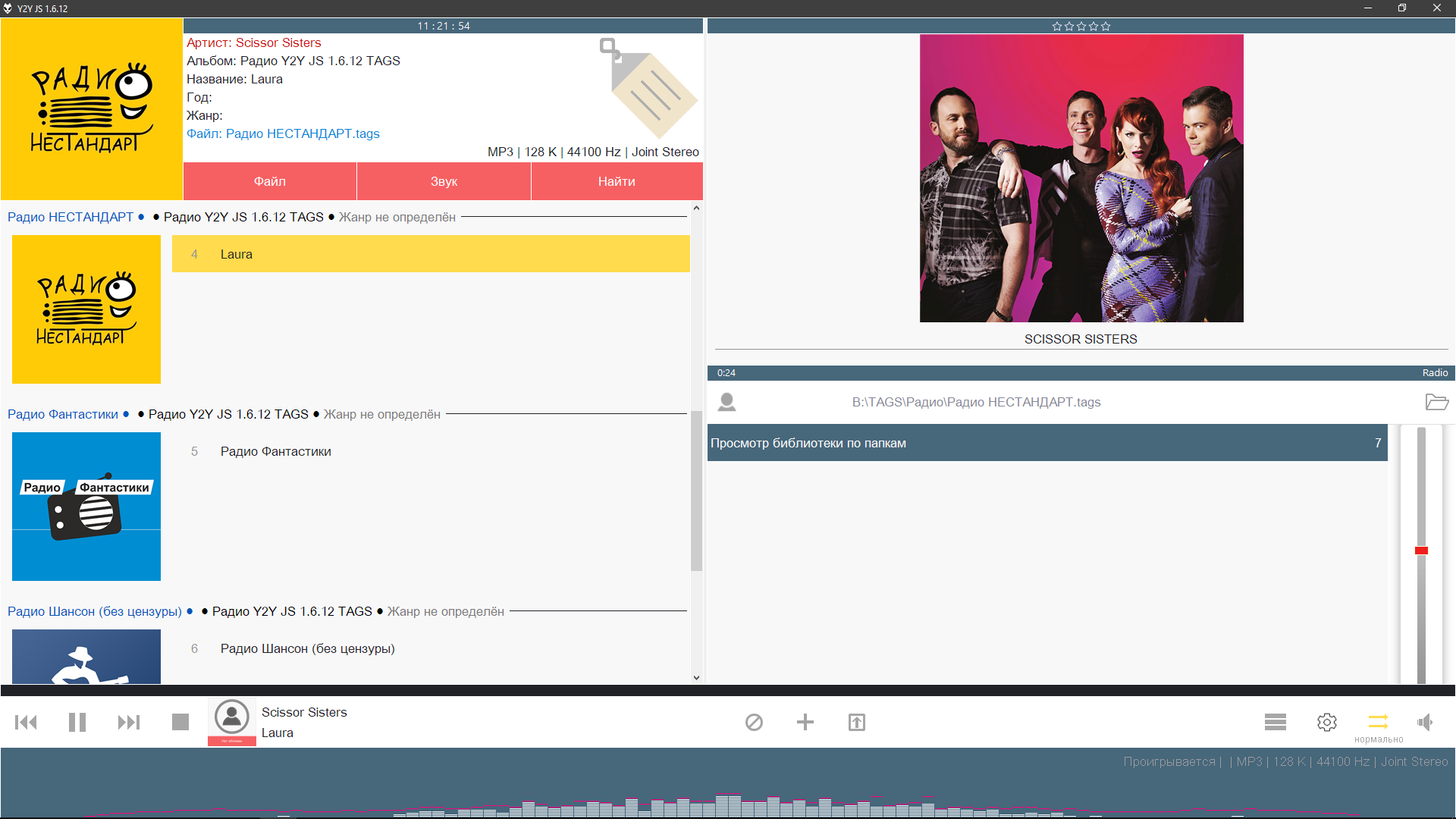This screenshot has height=819, width=1456.
Task: Skip to the next track
Action: (x=129, y=722)
